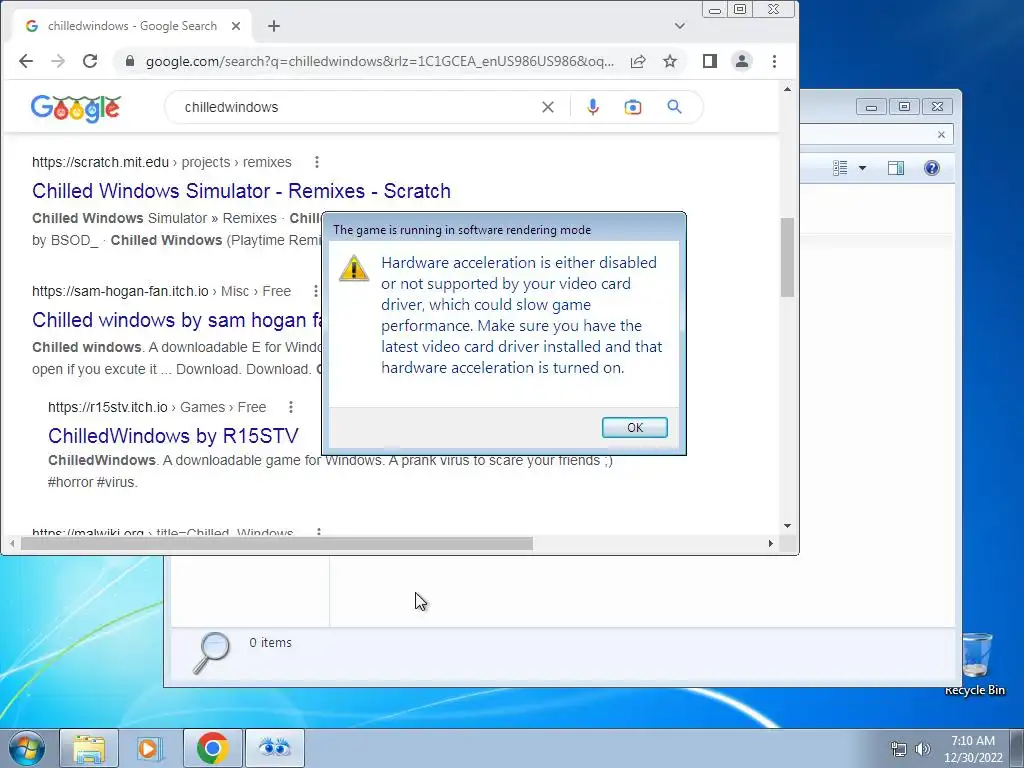Click the Google holiday logo
This screenshot has width=1024, height=768.
click(76, 108)
